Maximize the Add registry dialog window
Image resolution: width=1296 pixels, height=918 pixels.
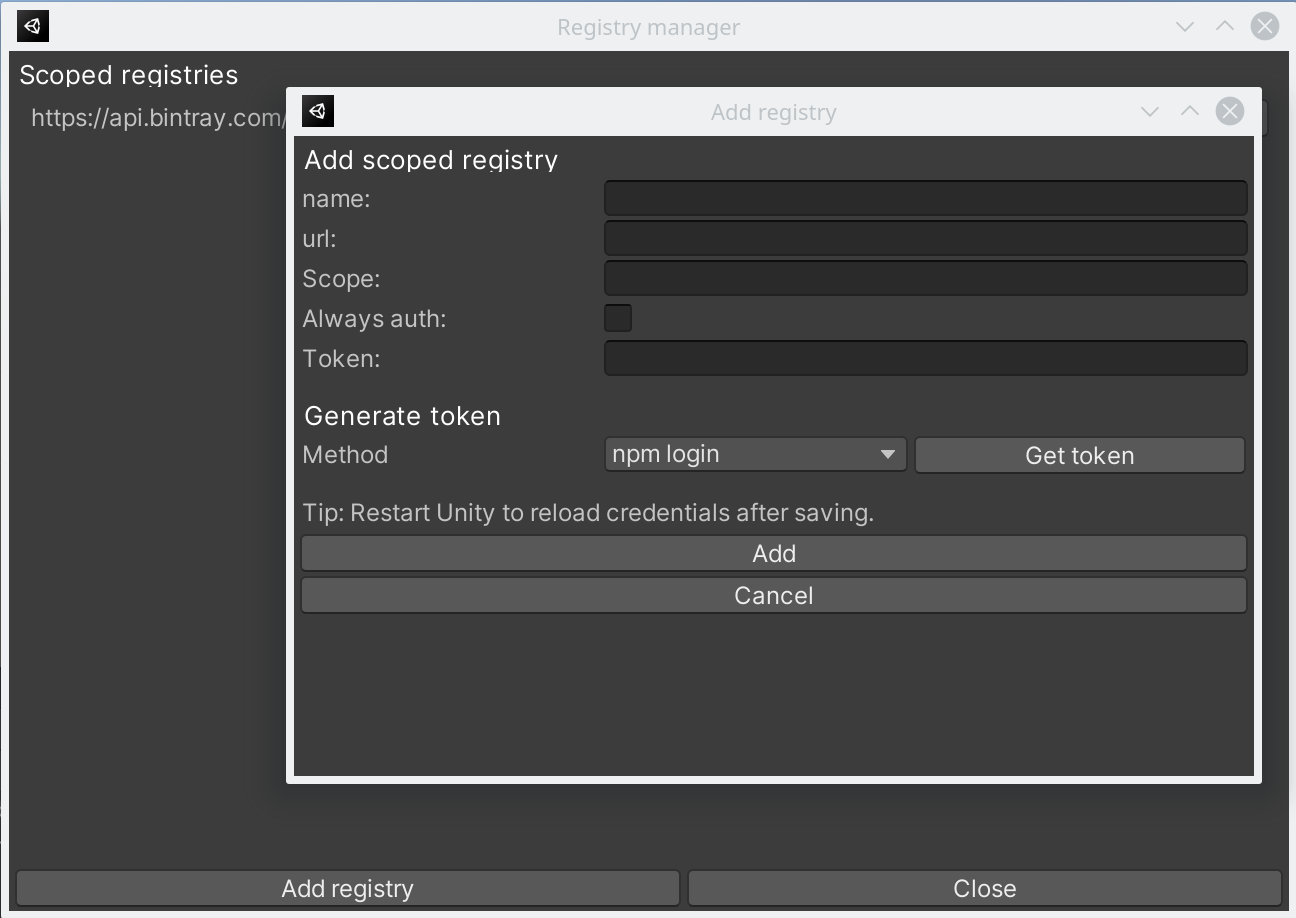[1190, 112]
